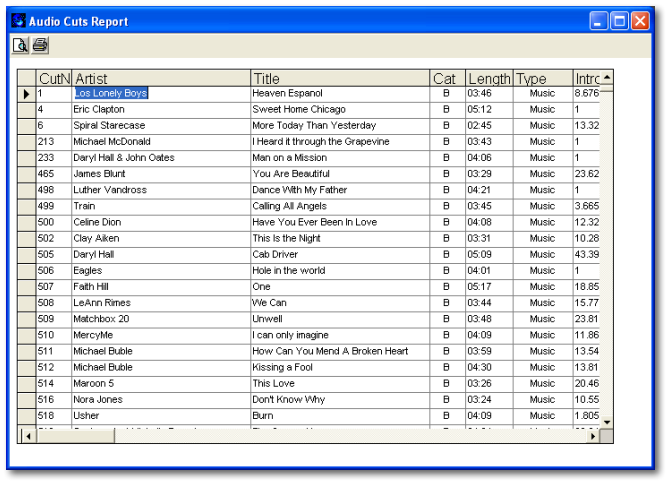Open print preview from the toolbar
Viewport: 669px width, 484px height.
click(x=20, y=45)
